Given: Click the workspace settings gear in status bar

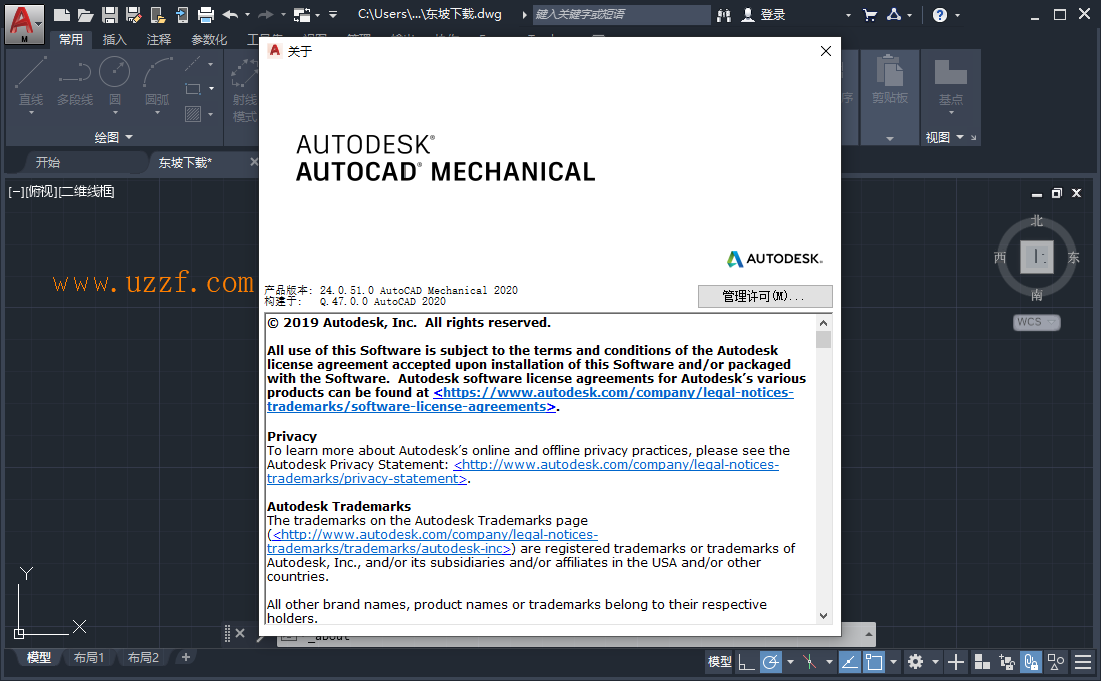Looking at the screenshot, I should pos(915,661).
